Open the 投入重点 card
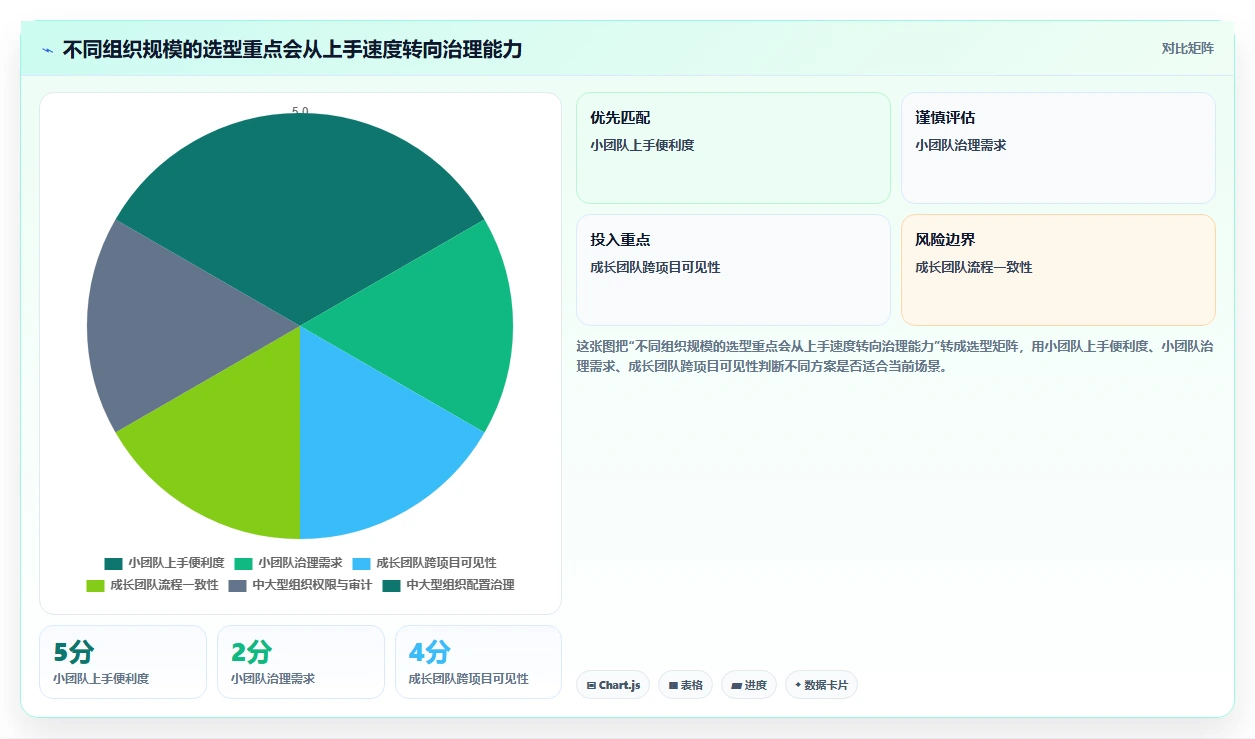This screenshot has height=739, width=1255. click(733, 270)
